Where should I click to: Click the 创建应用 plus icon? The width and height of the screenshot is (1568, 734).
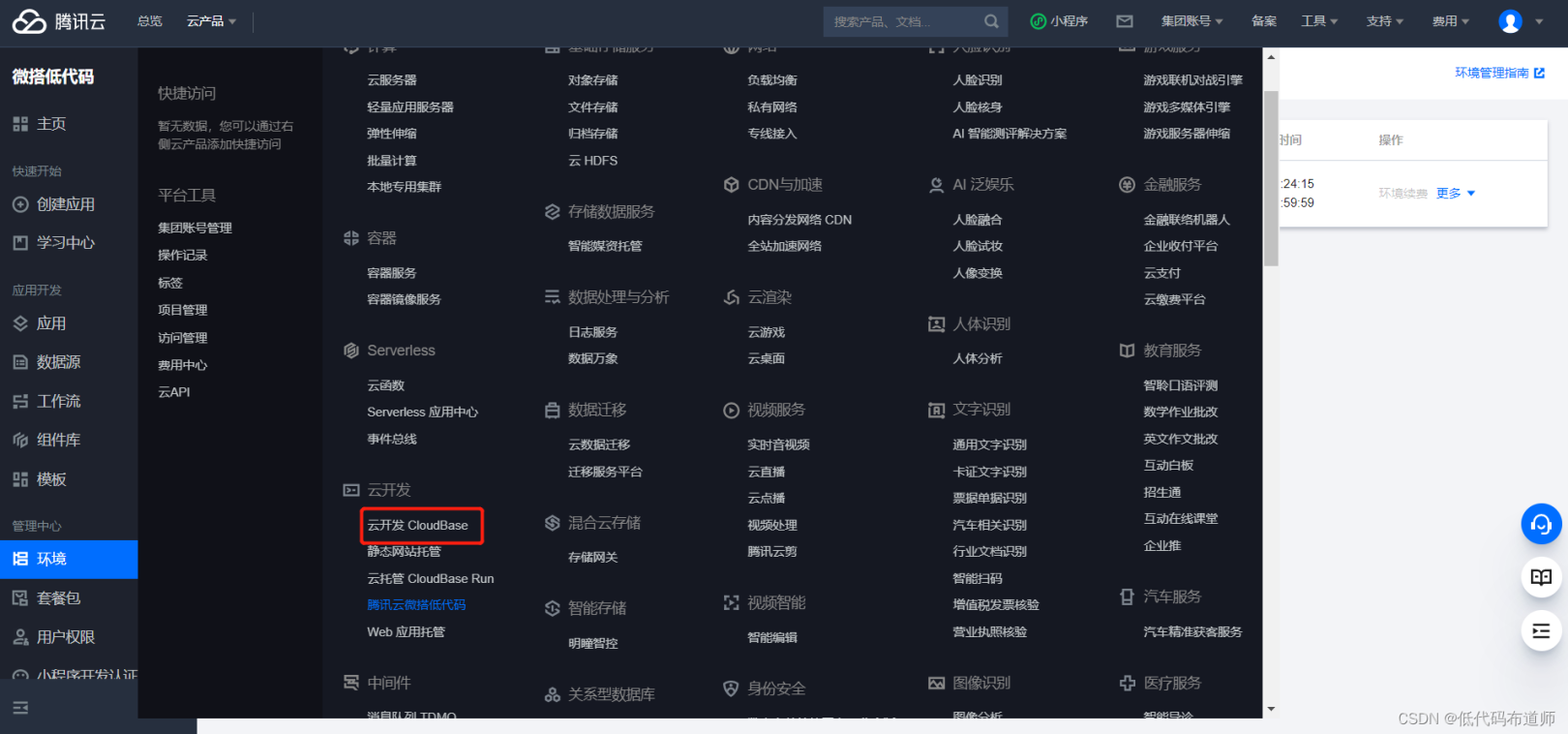(x=20, y=204)
